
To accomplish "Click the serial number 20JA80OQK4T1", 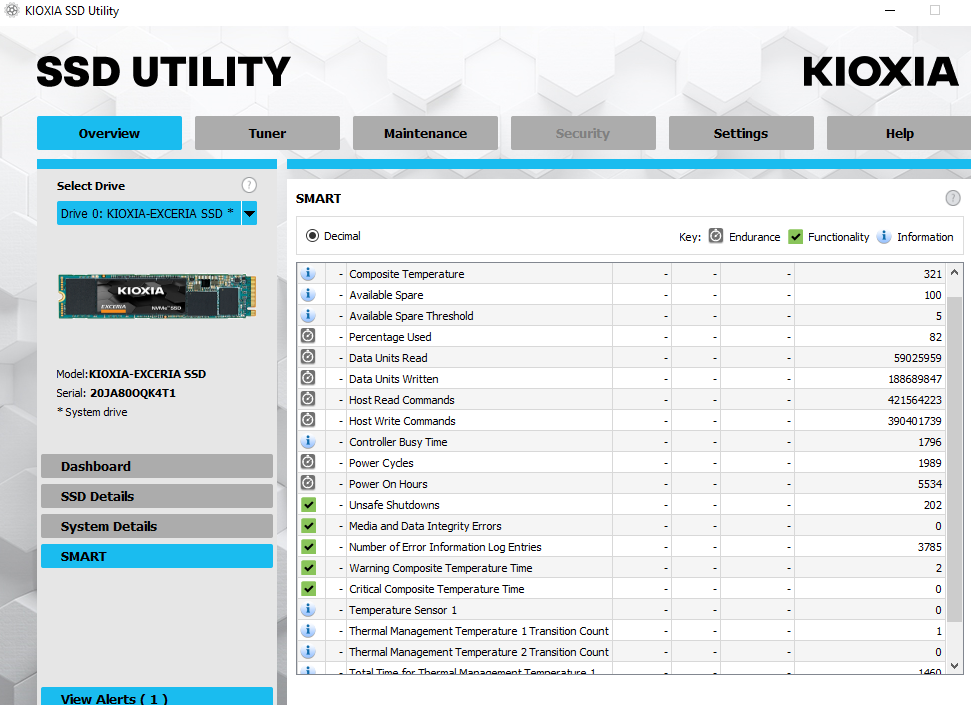I will [x=133, y=393].
